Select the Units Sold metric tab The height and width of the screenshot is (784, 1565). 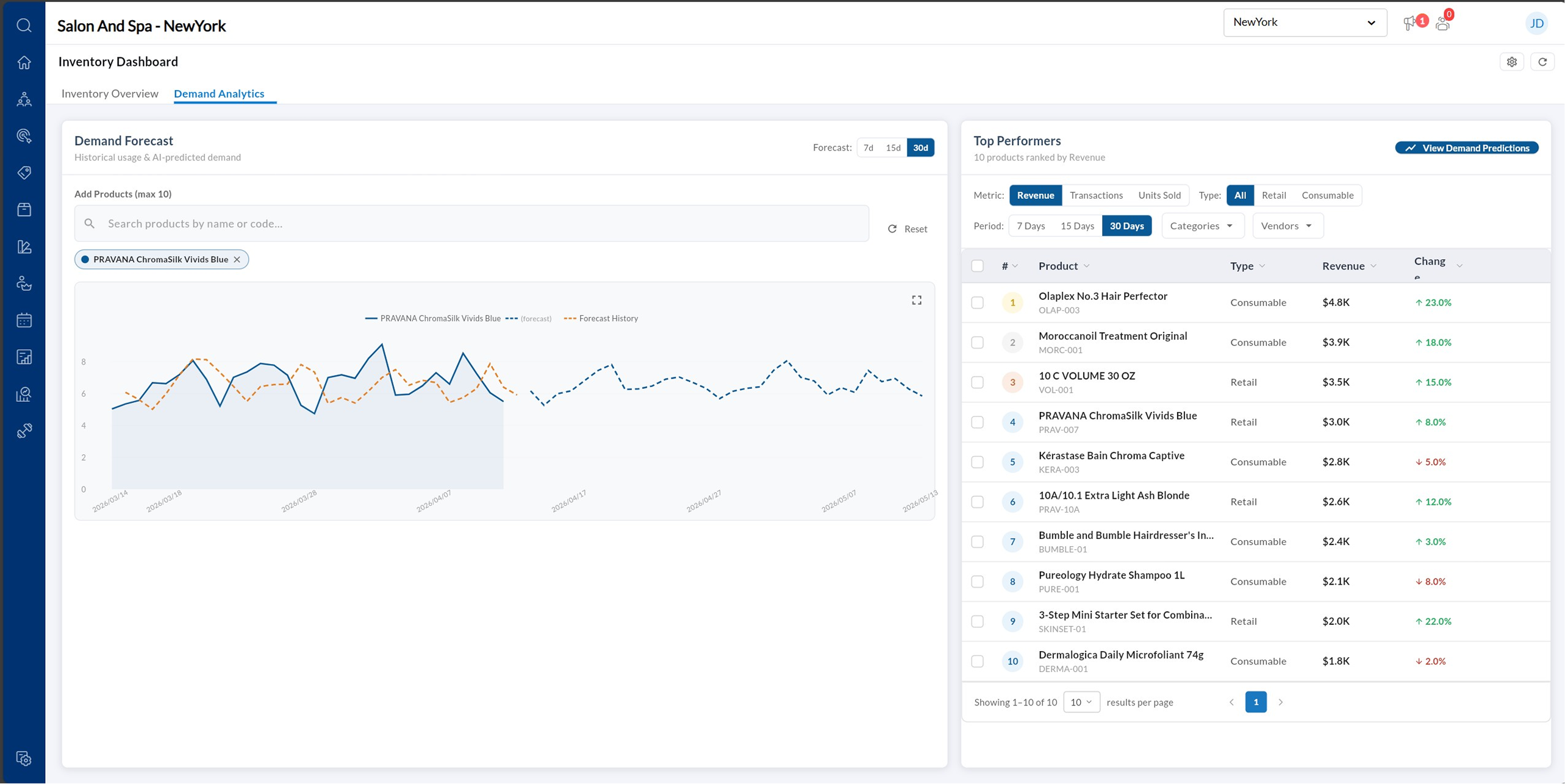tap(1159, 195)
